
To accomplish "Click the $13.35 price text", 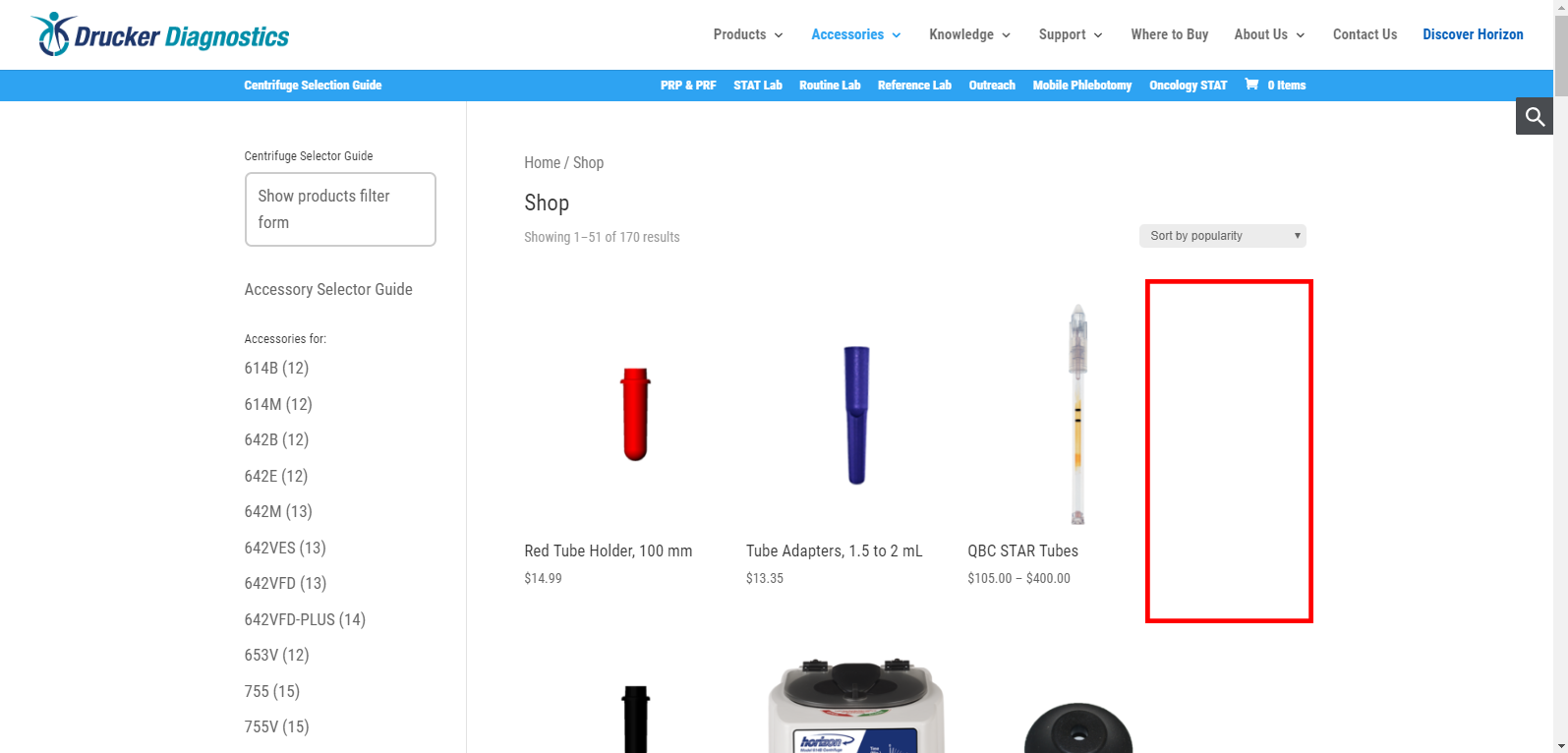I will click(765, 579).
